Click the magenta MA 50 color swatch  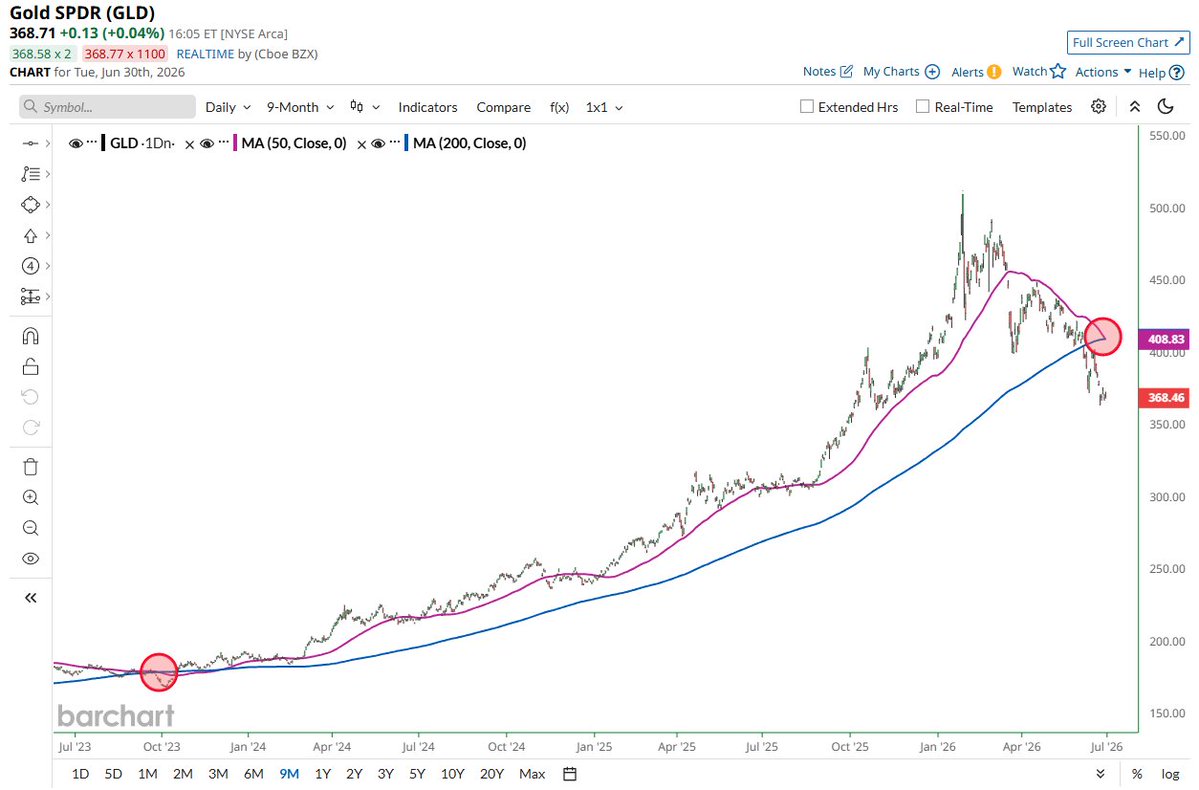(235, 143)
